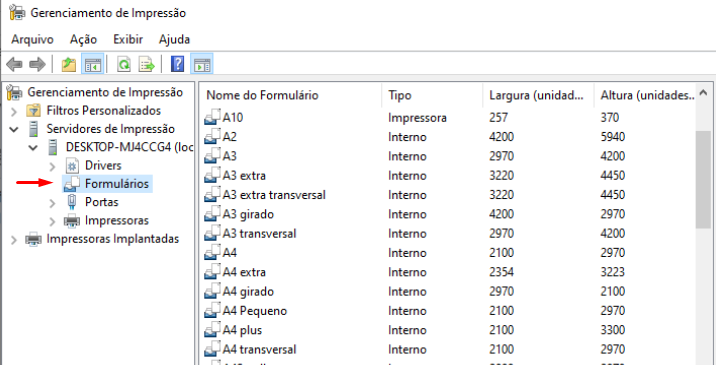This screenshot has height=365, width=716.
Task: Expand the Impressoras Implantadas node
Action: (x=14, y=239)
